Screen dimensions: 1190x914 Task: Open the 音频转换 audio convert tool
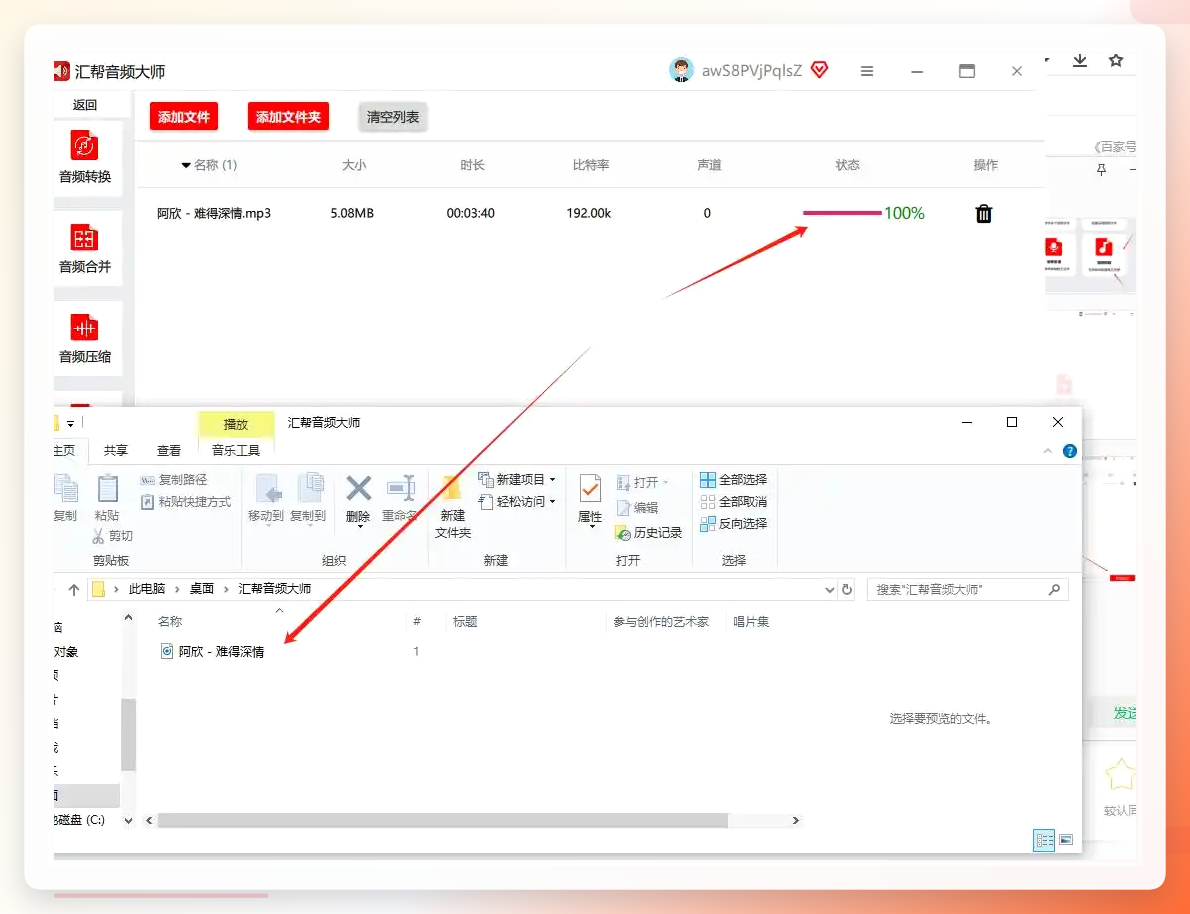pyautogui.click(x=84, y=157)
